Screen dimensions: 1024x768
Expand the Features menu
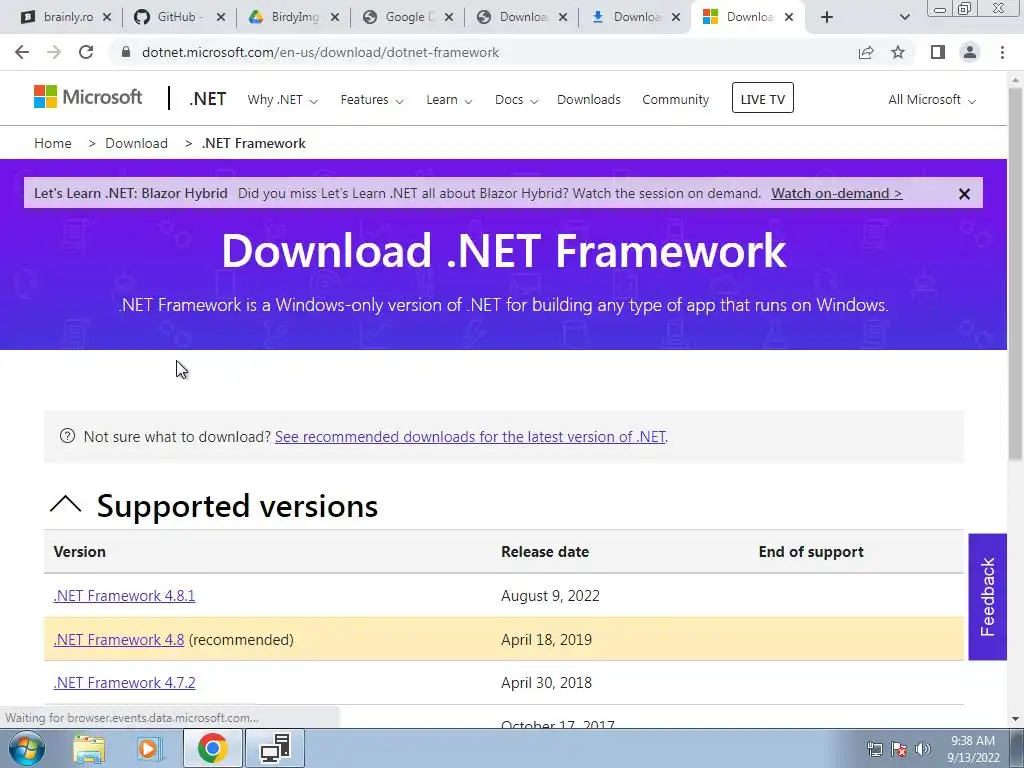[372, 100]
